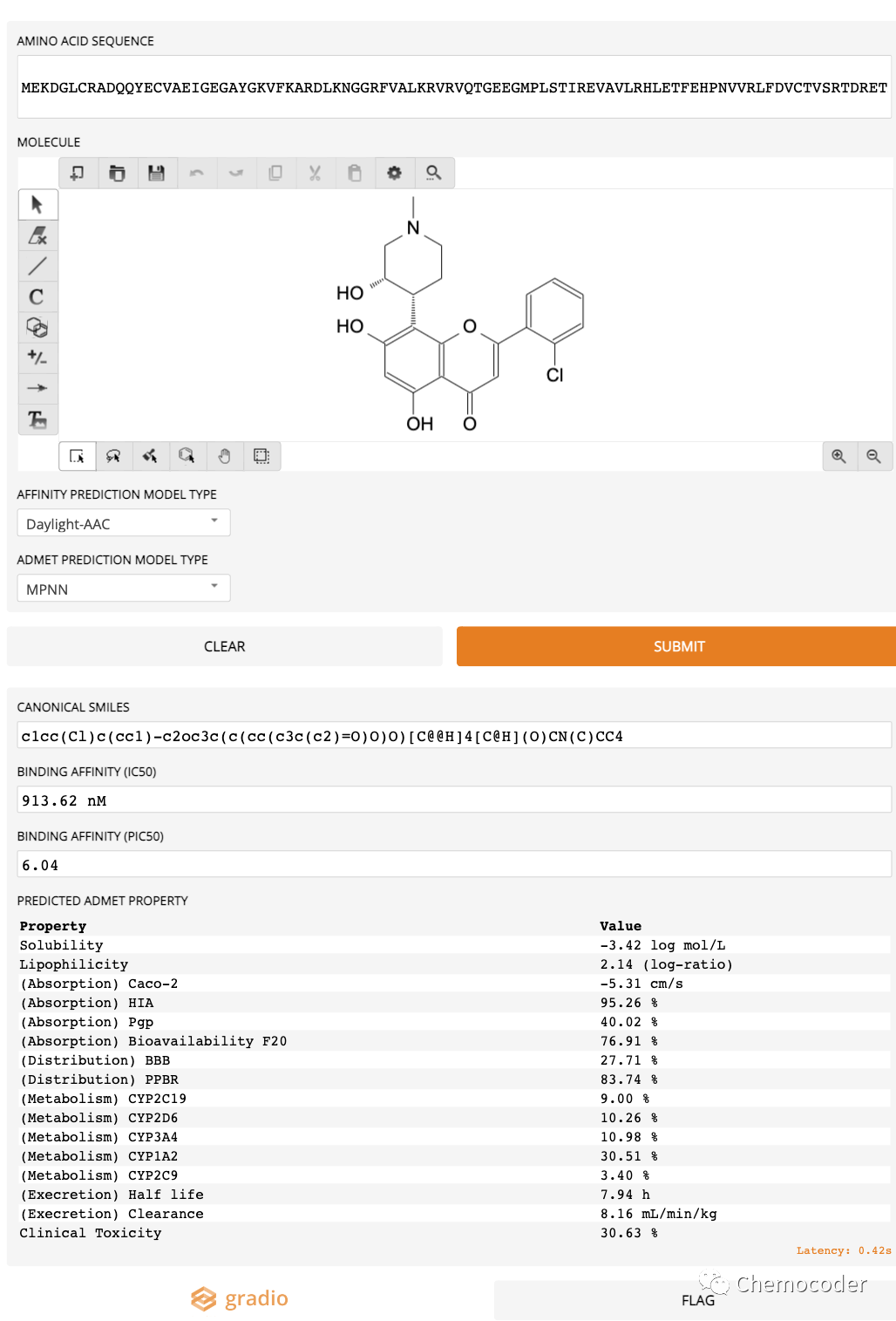Select the eraser tool in the molecule editor

(x=37, y=235)
